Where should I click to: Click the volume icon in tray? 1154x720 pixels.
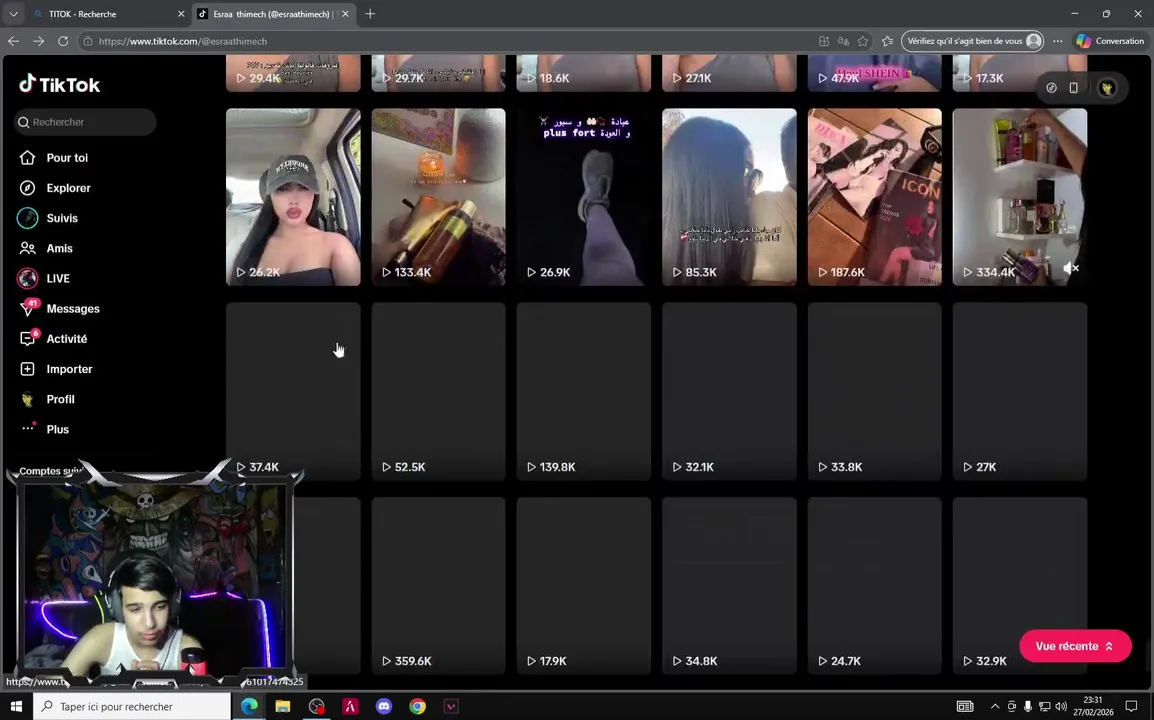click(1061, 707)
